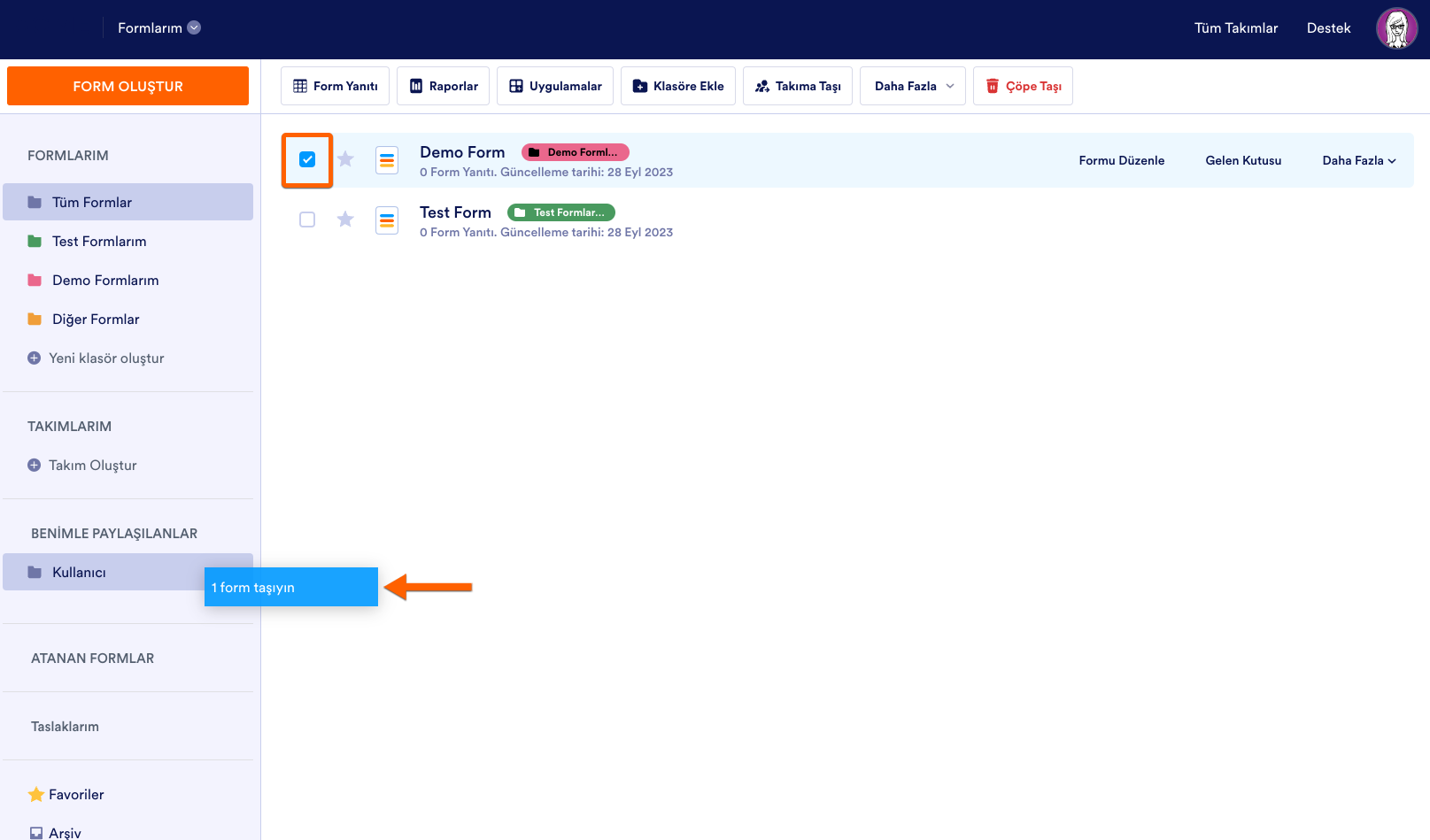Click the trash icon on Çöpe Taşı
This screenshot has width=1430, height=840.
pyautogui.click(x=993, y=86)
